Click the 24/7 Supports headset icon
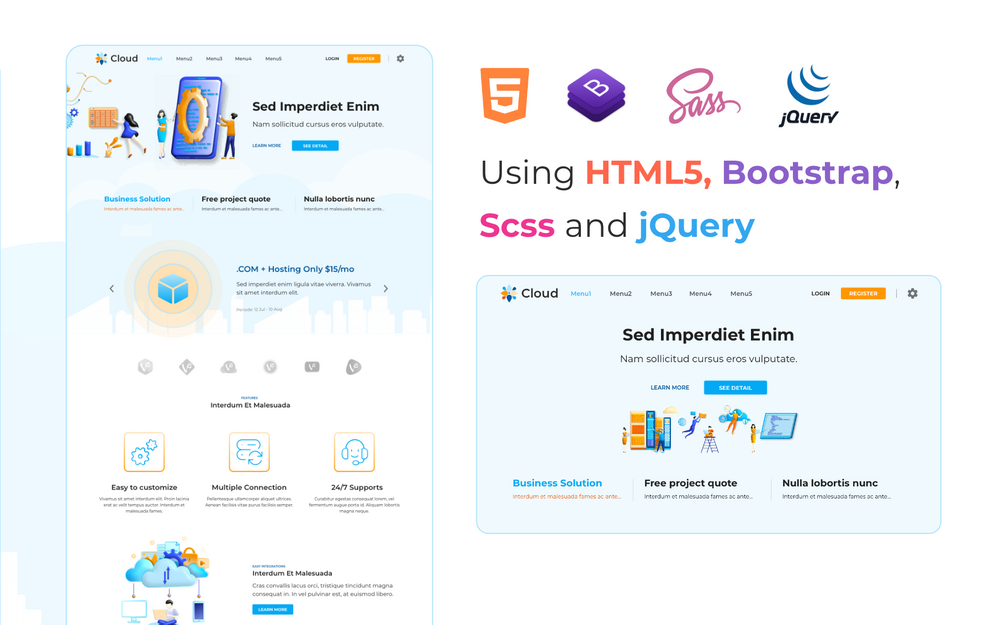 pos(354,452)
